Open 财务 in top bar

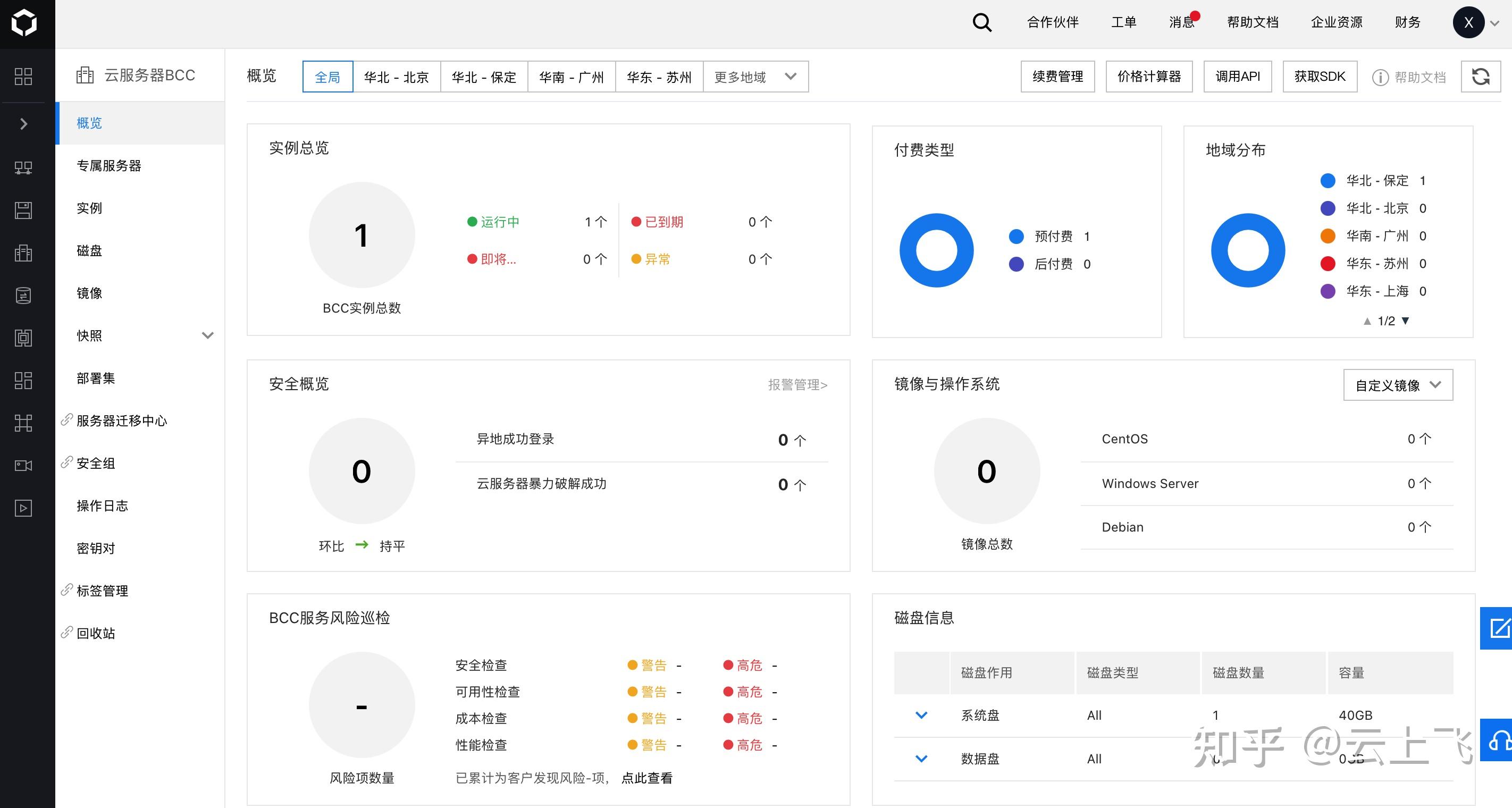click(x=1407, y=22)
